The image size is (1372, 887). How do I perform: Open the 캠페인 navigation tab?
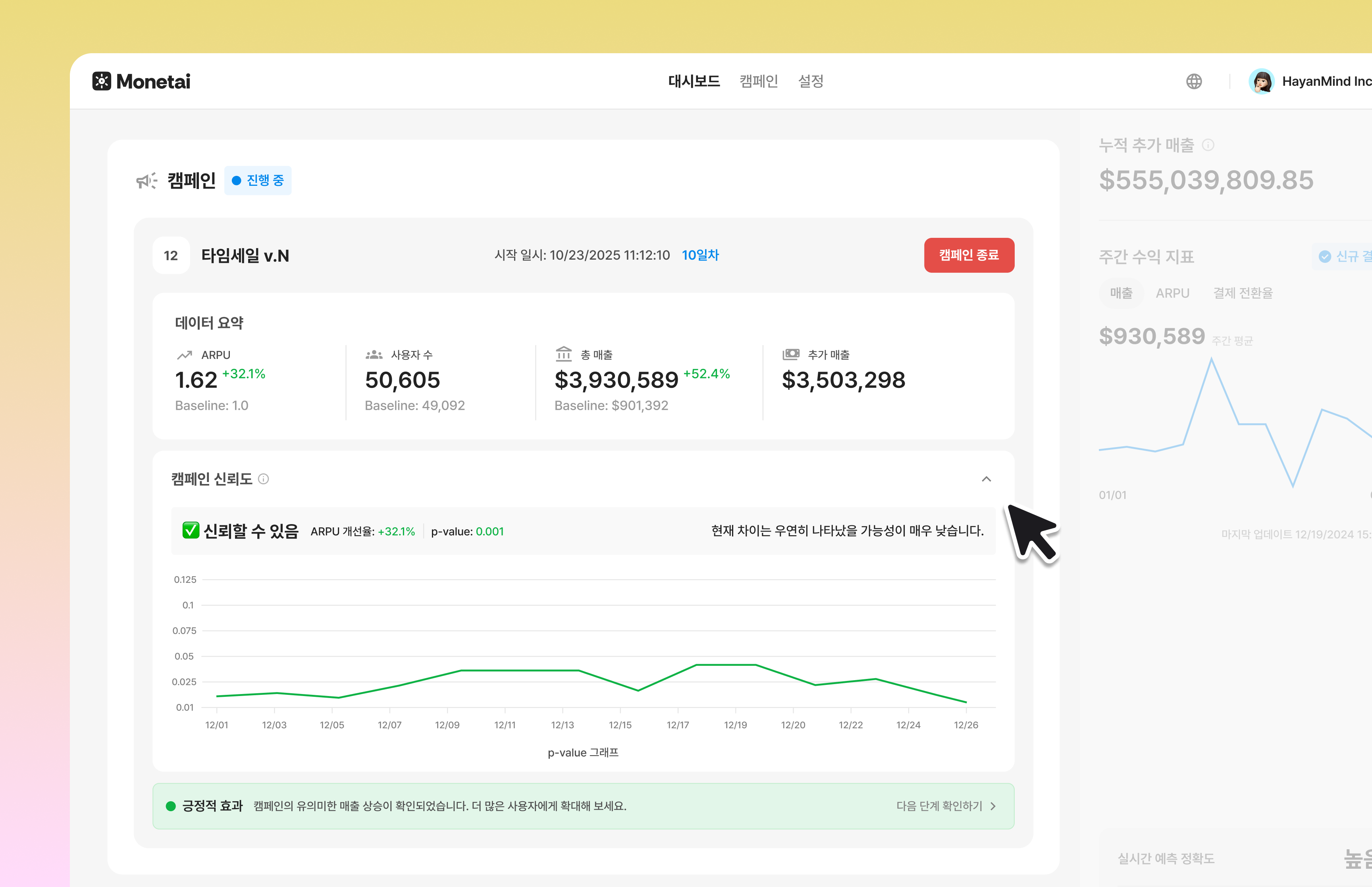(758, 81)
